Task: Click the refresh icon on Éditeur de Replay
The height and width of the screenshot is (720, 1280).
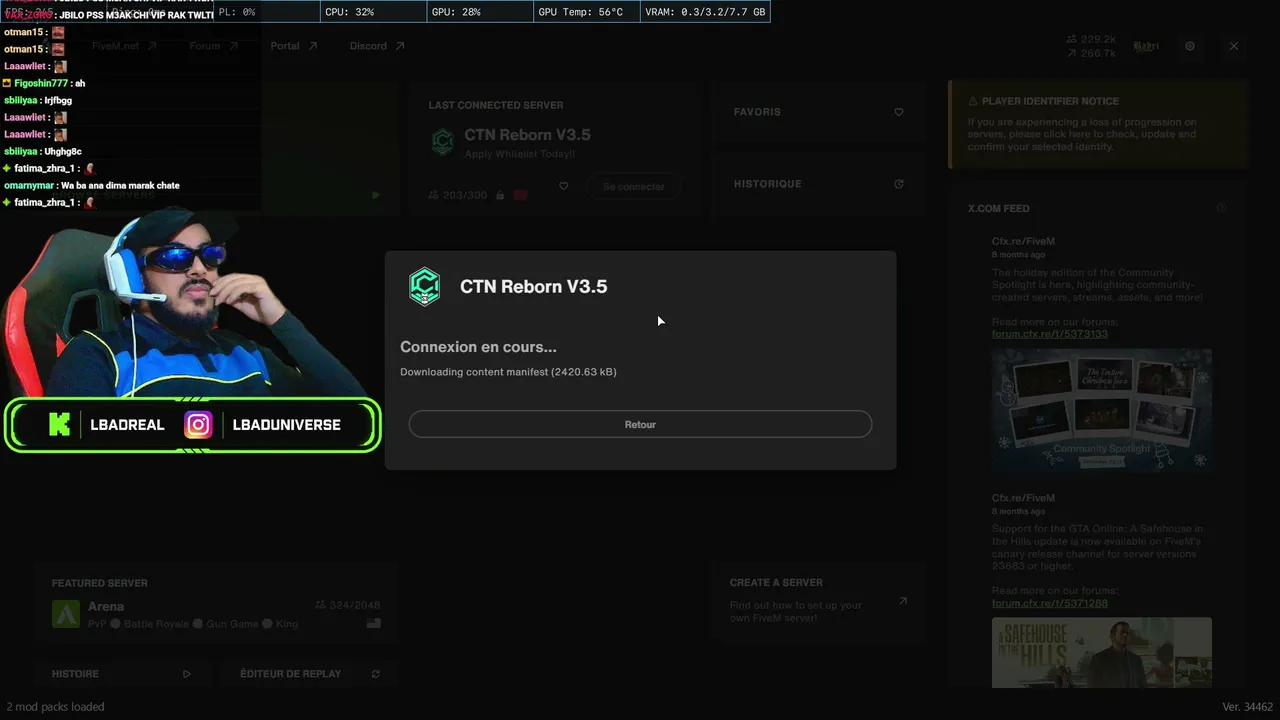Action: [376, 674]
